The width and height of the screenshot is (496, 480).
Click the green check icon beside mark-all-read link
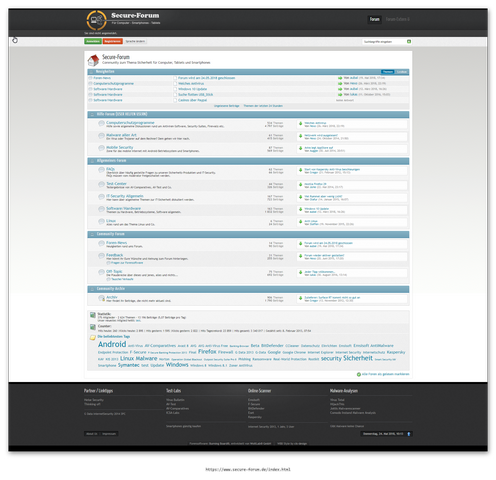[359, 375]
